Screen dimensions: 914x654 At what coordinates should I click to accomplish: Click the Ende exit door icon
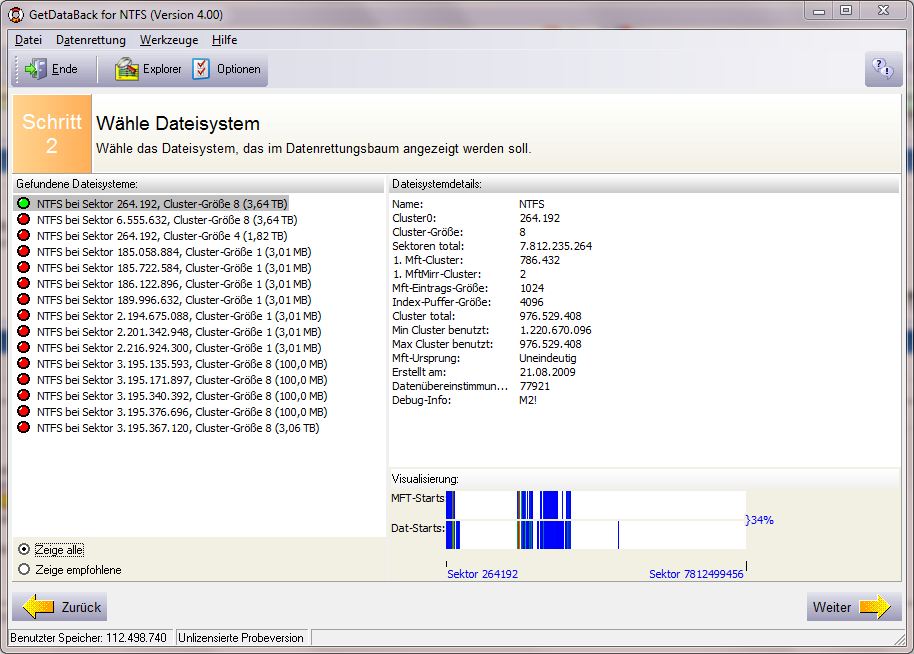pos(36,69)
